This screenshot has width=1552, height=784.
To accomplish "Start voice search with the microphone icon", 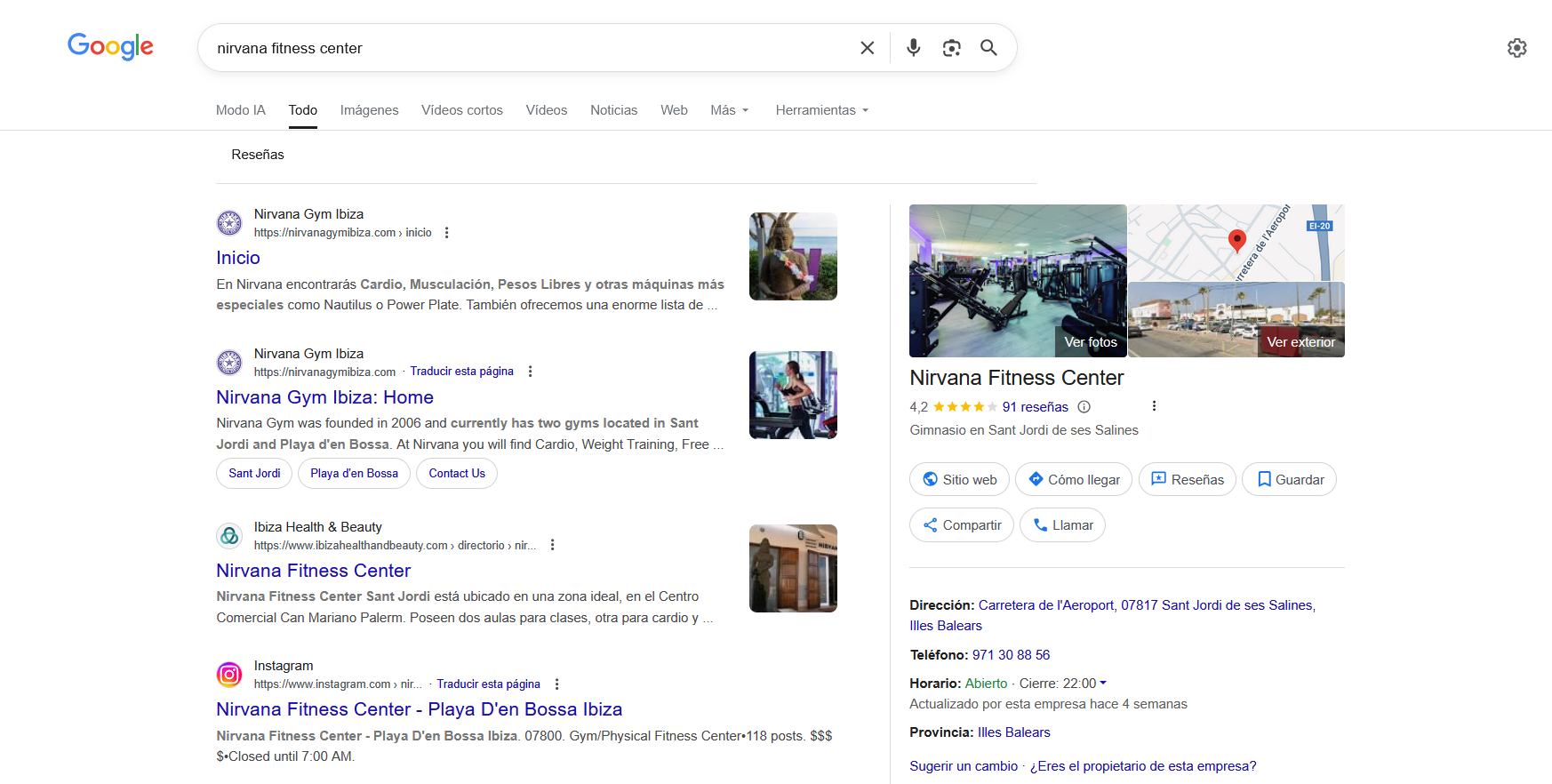I will pyautogui.click(x=913, y=48).
